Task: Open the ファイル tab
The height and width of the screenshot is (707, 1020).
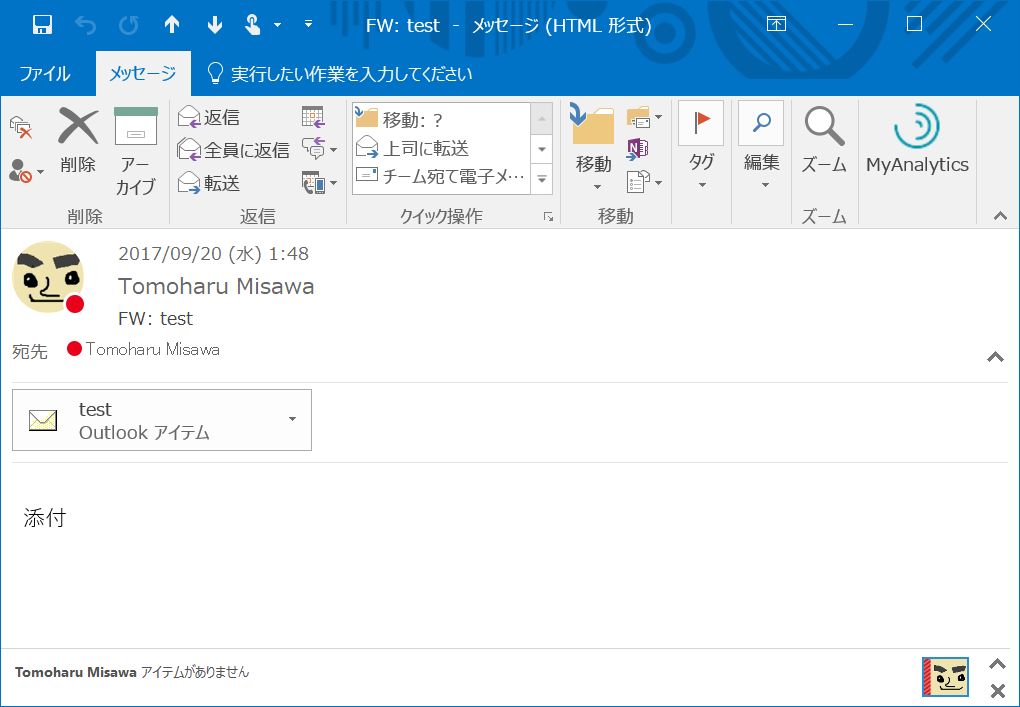Action: (x=45, y=73)
